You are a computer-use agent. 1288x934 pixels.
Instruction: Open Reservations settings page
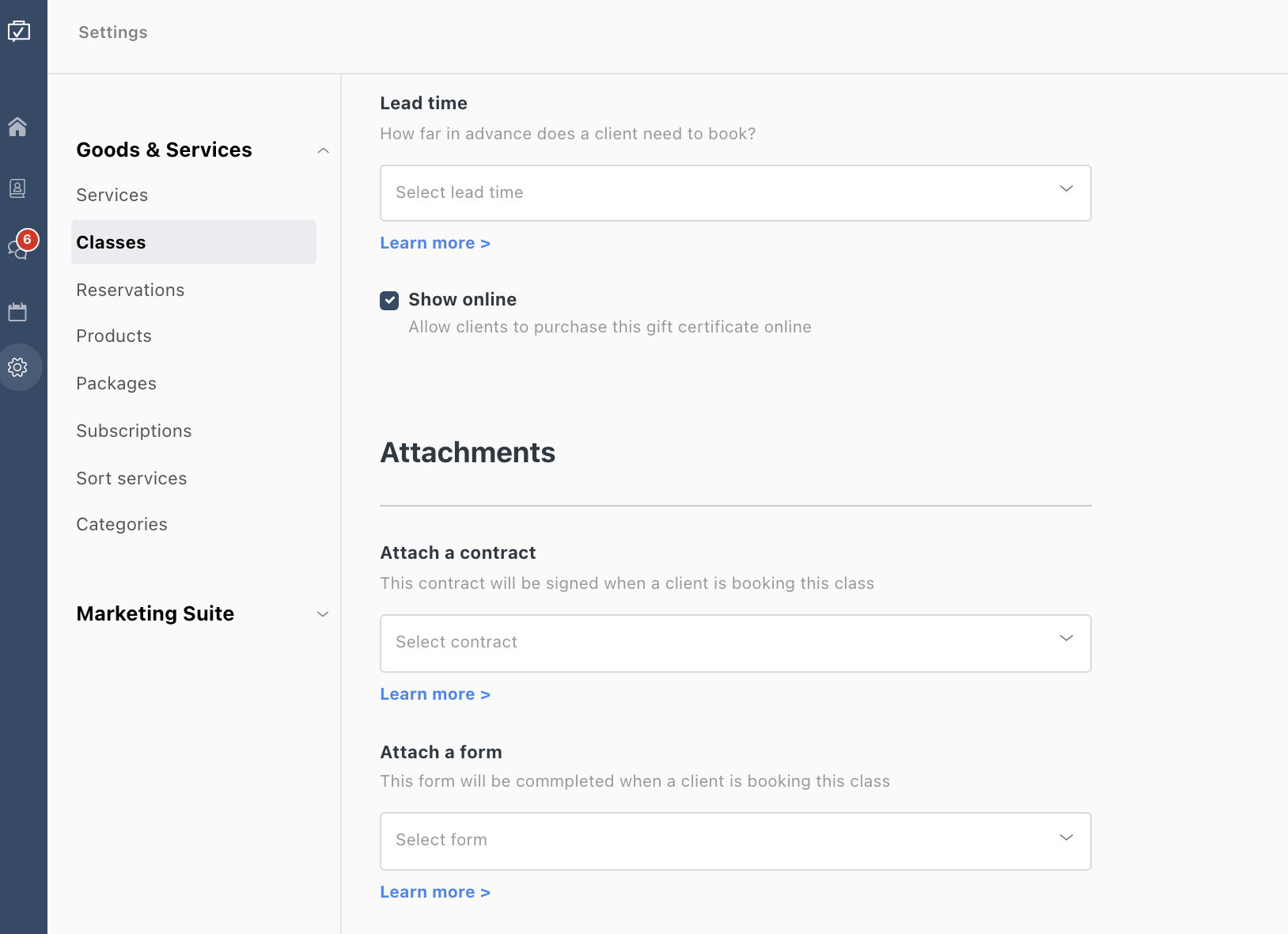[131, 290]
